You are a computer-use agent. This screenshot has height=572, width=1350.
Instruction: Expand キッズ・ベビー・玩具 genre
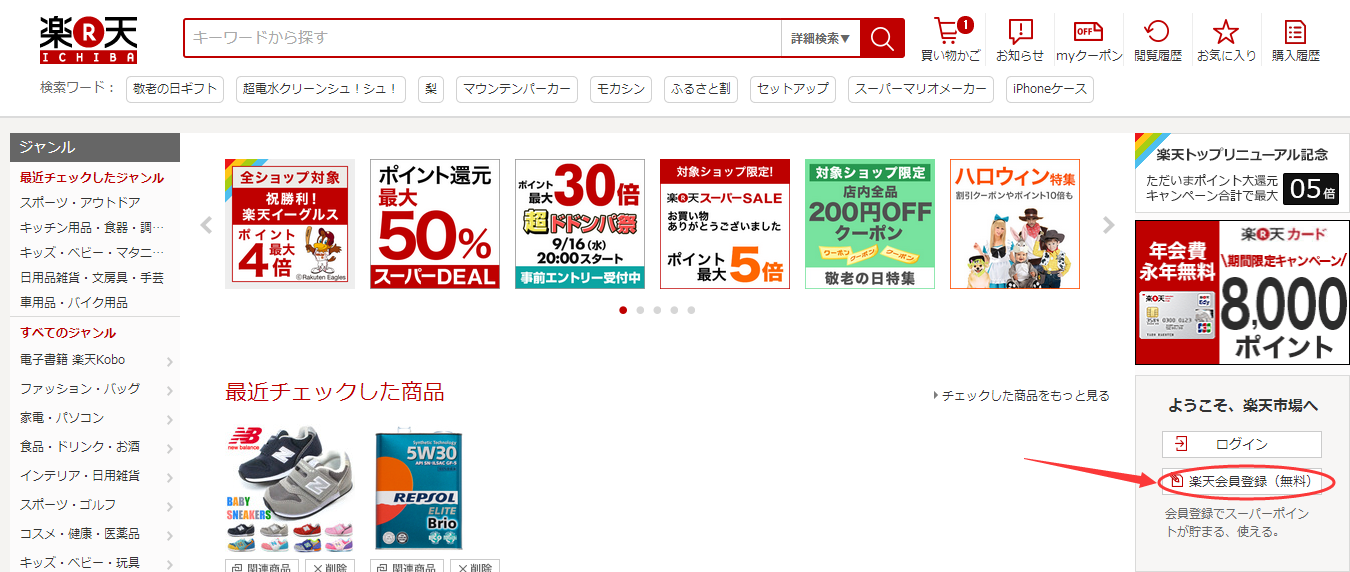[95, 562]
